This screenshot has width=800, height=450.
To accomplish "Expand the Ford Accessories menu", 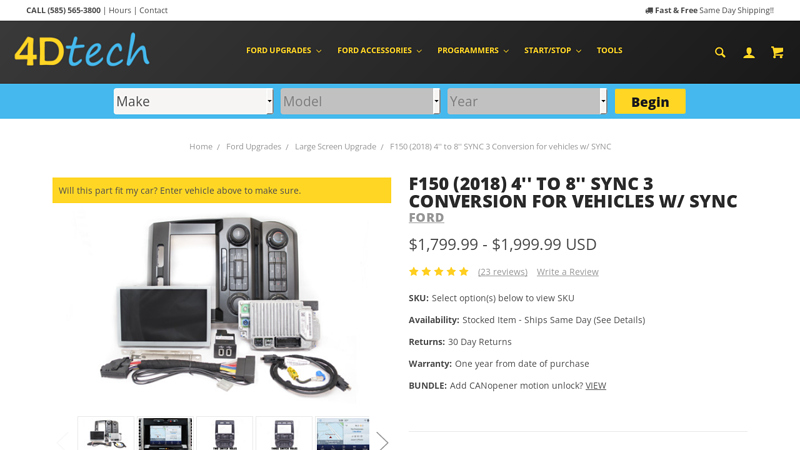I will click(x=380, y=51).
